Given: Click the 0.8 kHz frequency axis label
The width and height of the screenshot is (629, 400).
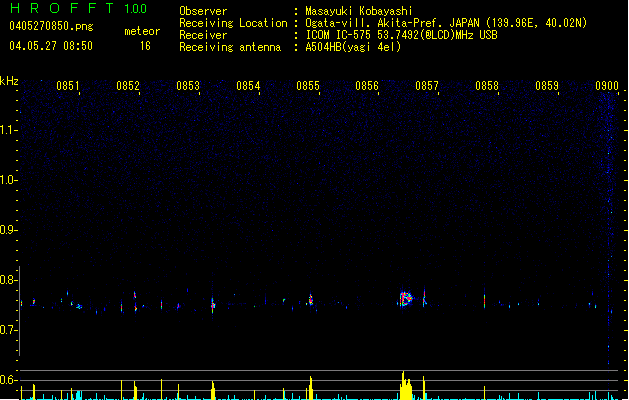Looking at the screenshot, I should pos(8,280).
